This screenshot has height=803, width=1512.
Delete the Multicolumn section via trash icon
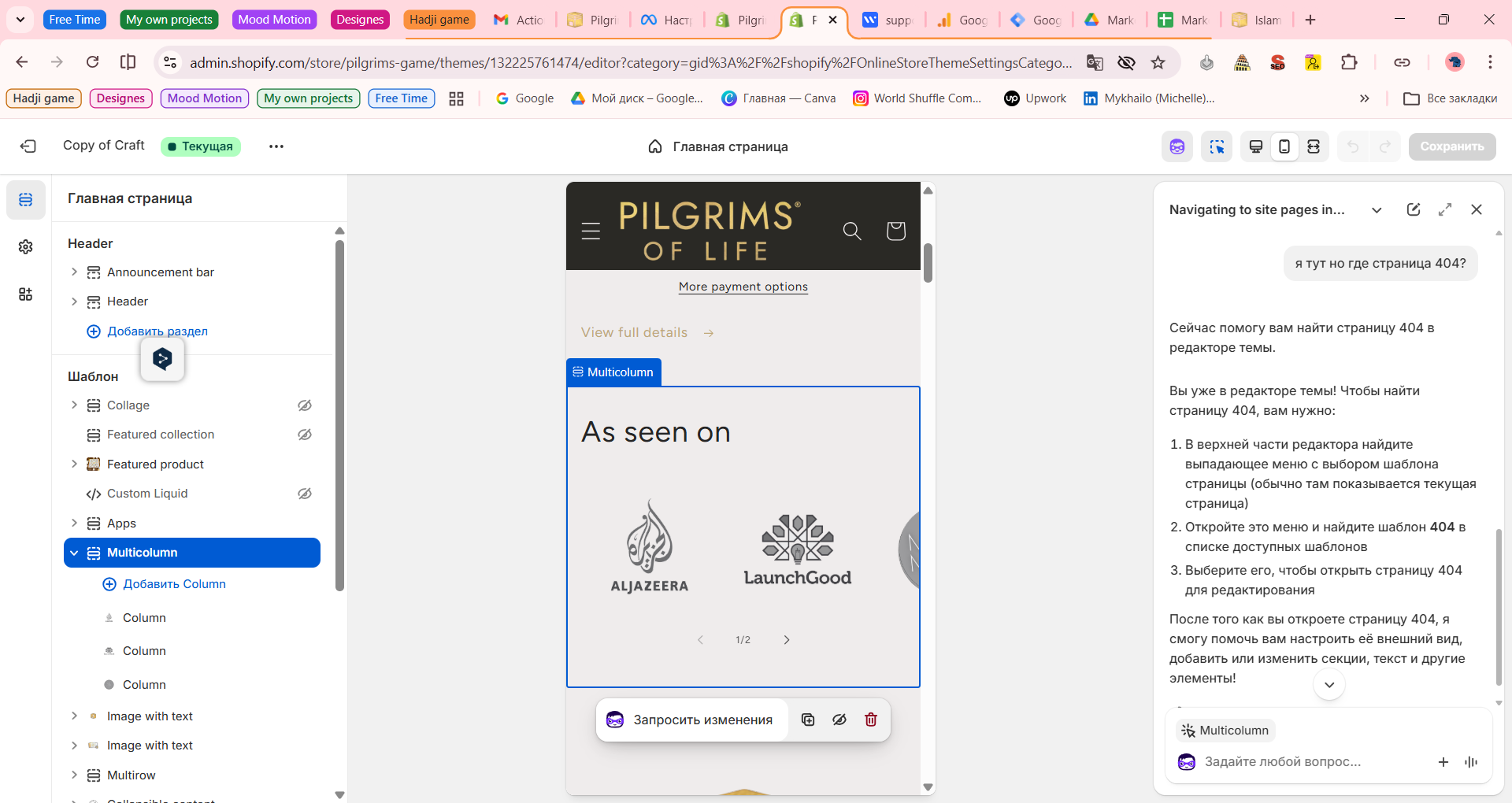(x=870, y=719)
